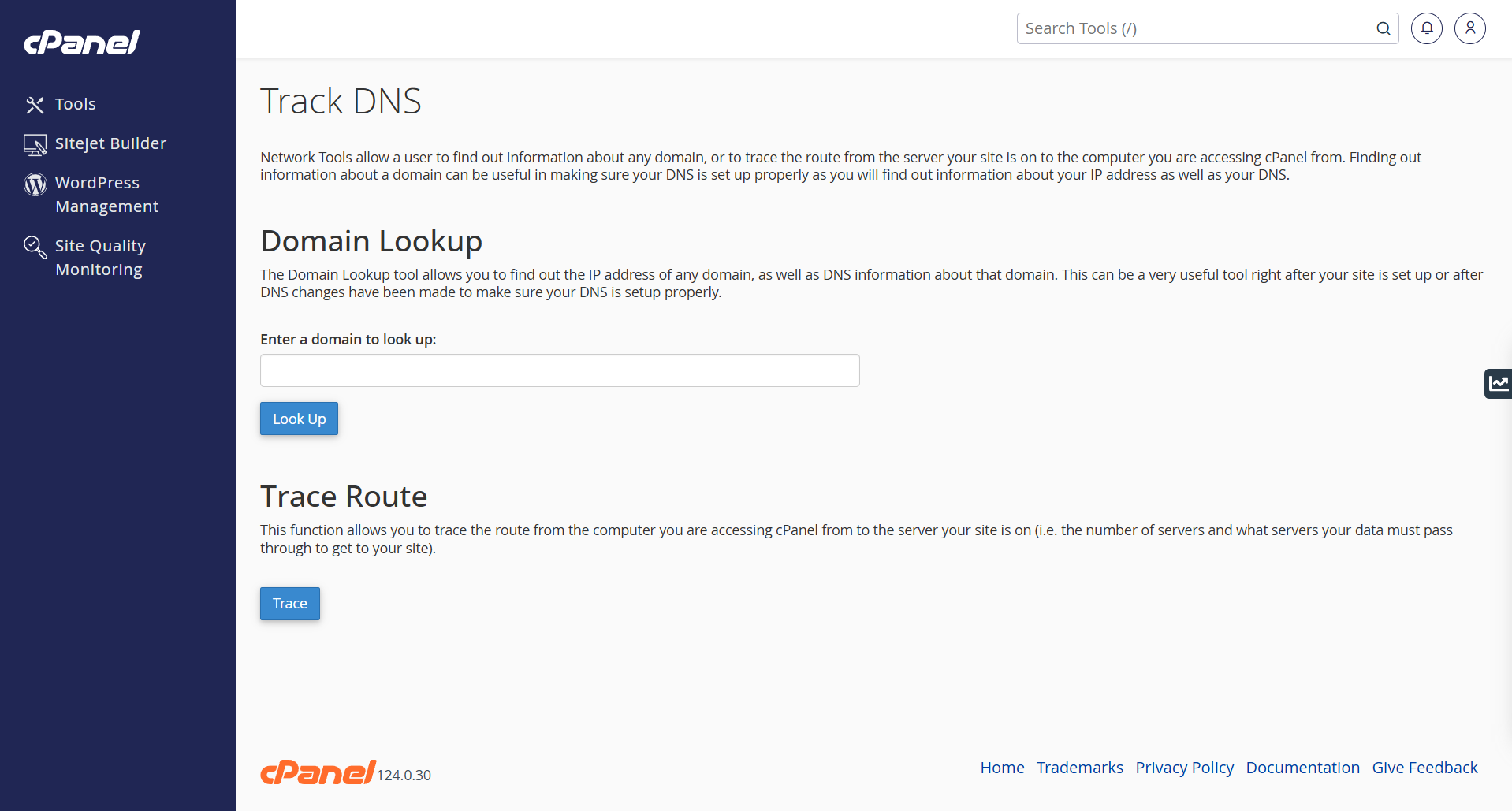Viewport: 1512px width, 811px height.
Task: Open the user account icon
Action: (x=1470, y=28)
